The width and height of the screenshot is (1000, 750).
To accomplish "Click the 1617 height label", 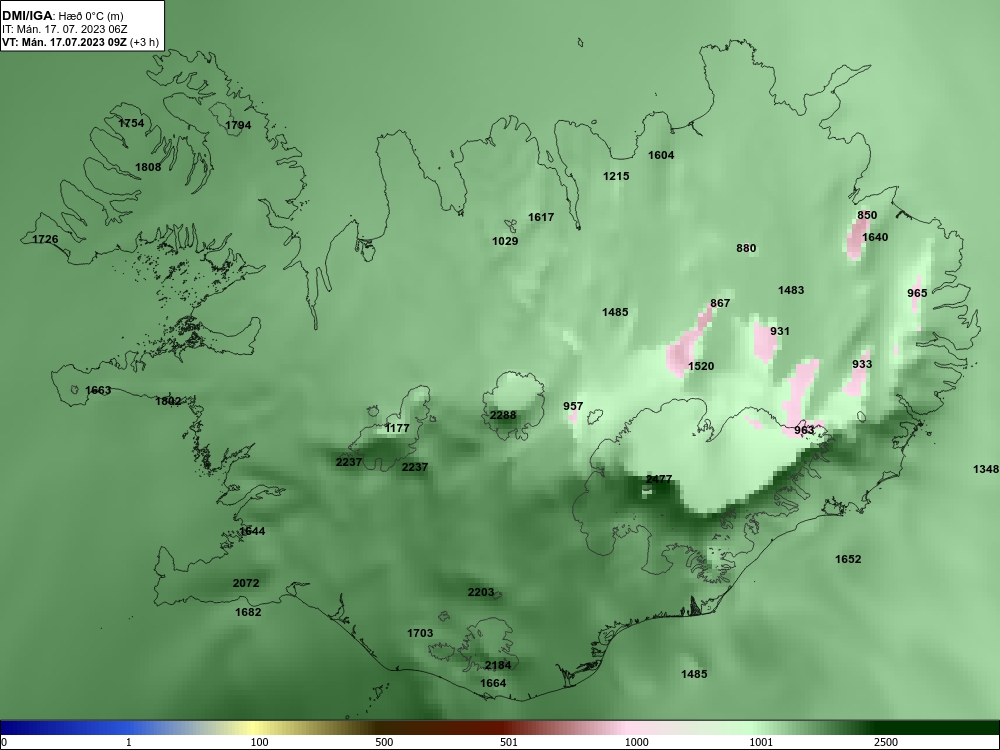I will (541, 217).
